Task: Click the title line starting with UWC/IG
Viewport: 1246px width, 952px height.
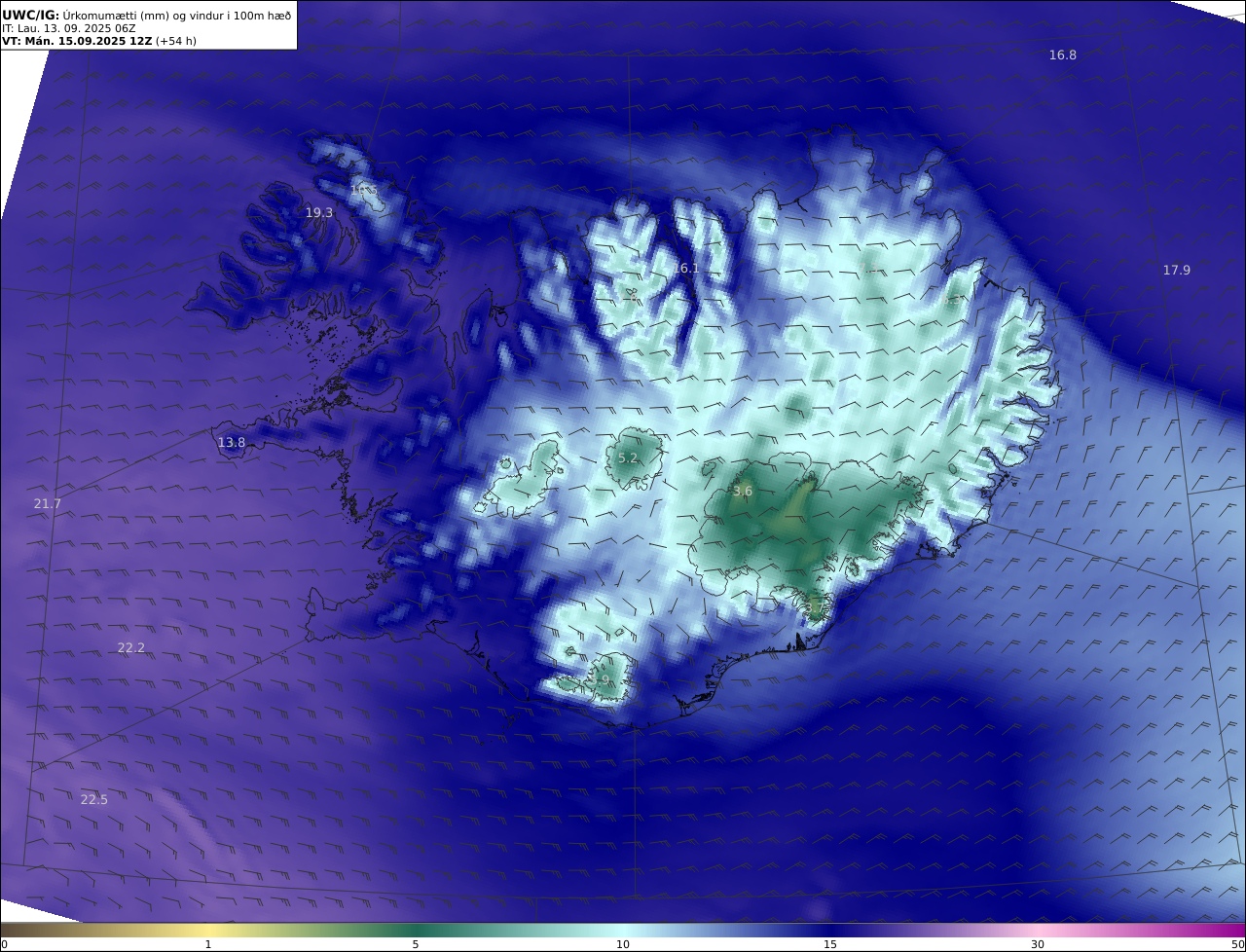Action: pyautogui.click(x=146, y=16)
